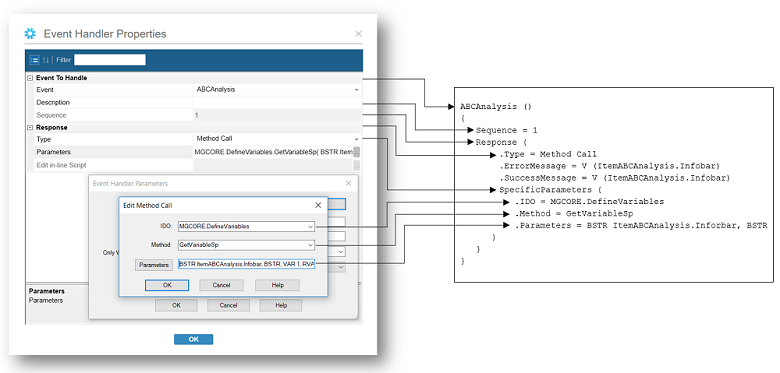Close the Event Handler Parameters window

tap(349, 183)
